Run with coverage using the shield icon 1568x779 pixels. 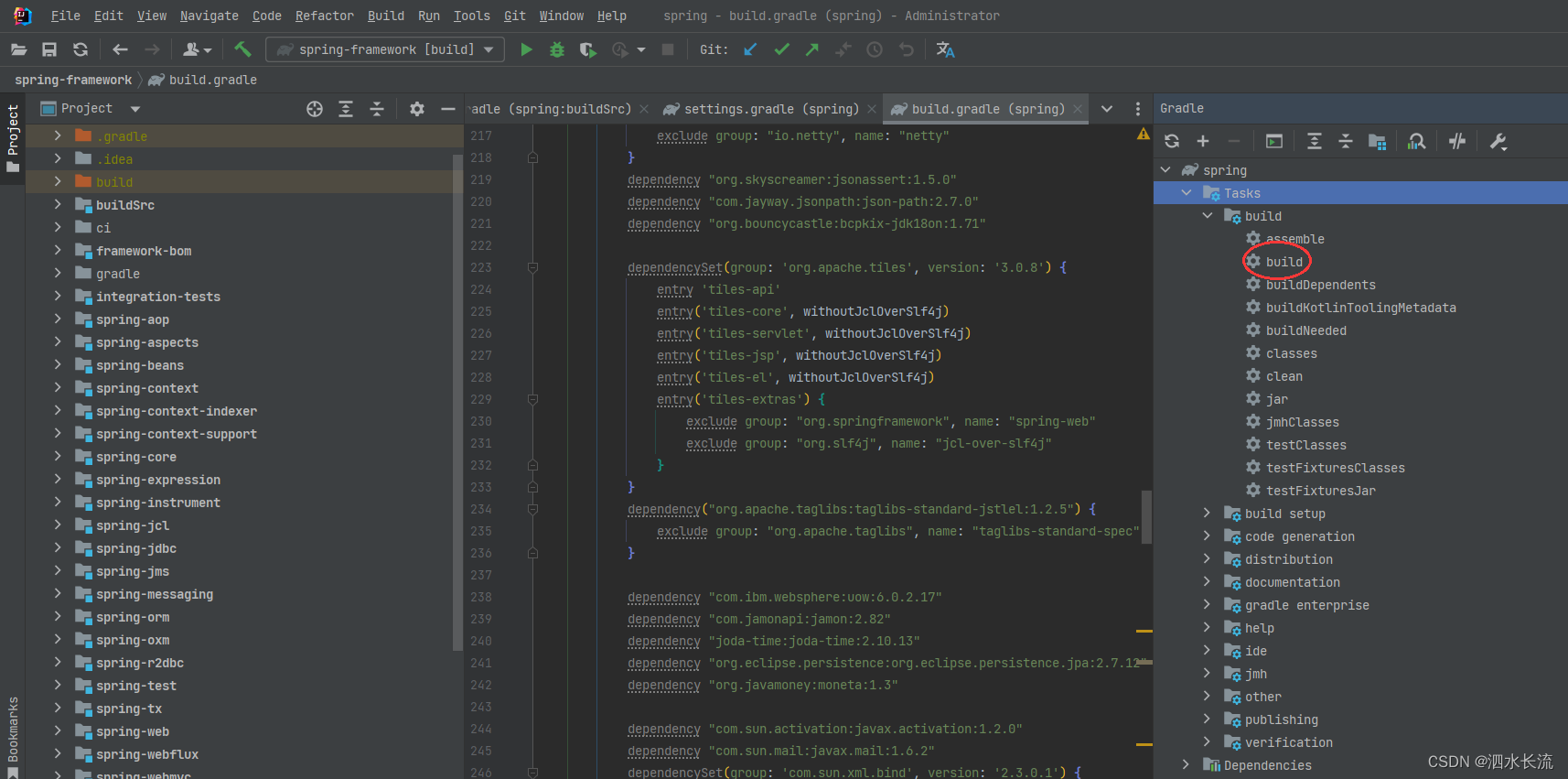click(x=588, y=49)
